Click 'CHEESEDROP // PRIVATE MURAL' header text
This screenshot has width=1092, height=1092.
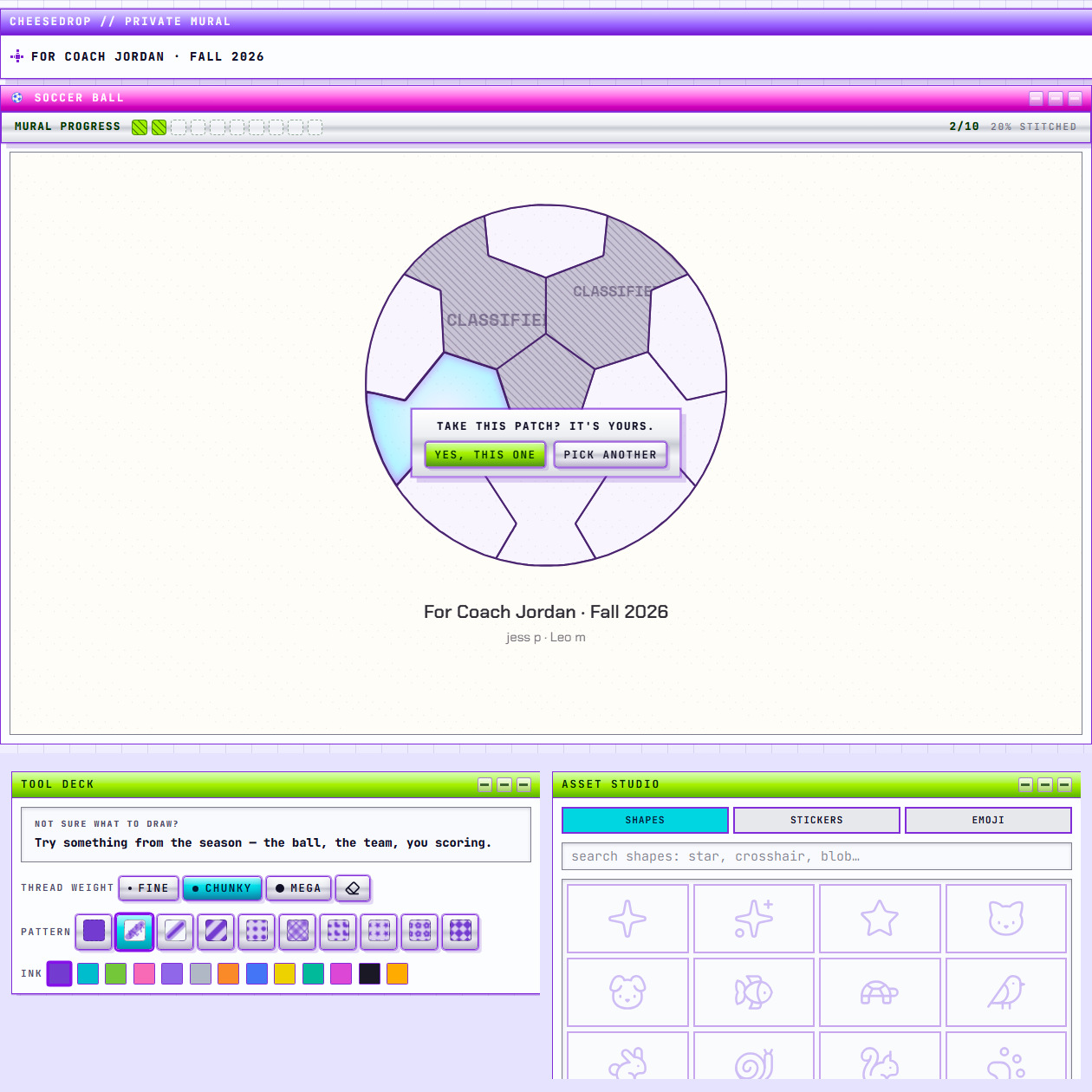point(120,22)
